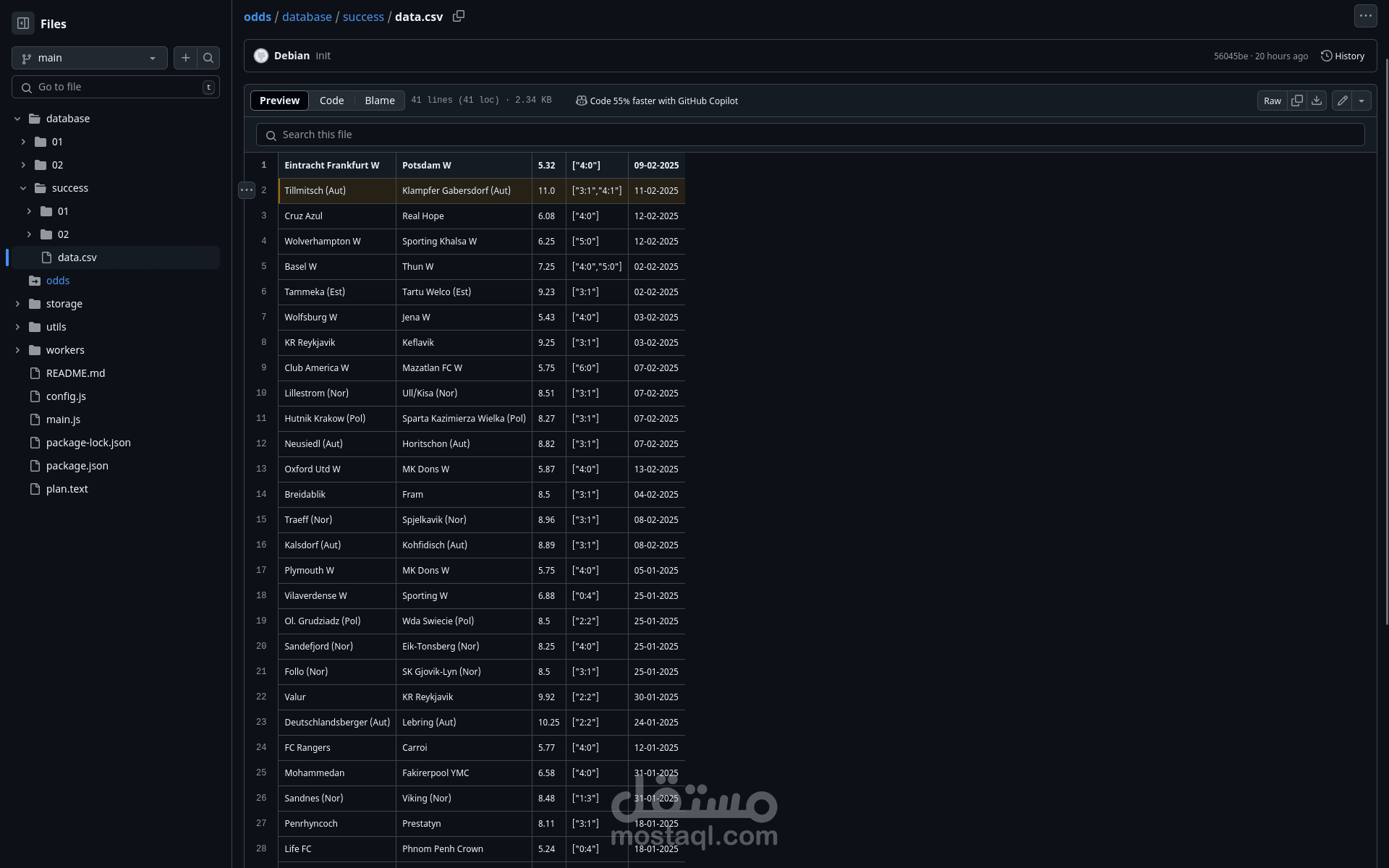Collapse the success folder
This screenshot has width=1389, height=868.
pos(23,188)
